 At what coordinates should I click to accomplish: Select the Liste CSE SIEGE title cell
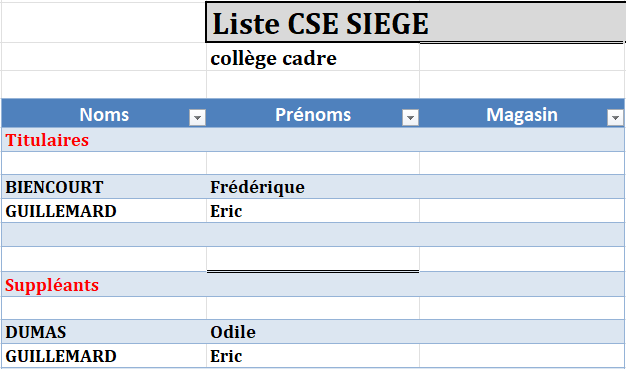point(416,22)
